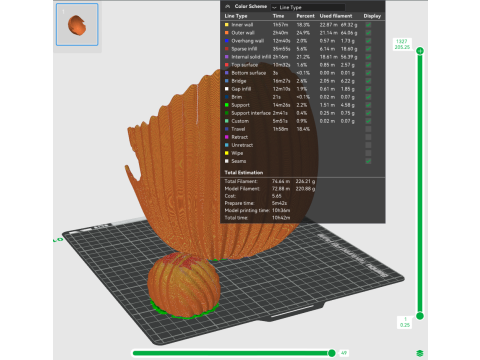Click the "Time" column header
This screenshot has width=480, height=360.
tap(278, 16)
